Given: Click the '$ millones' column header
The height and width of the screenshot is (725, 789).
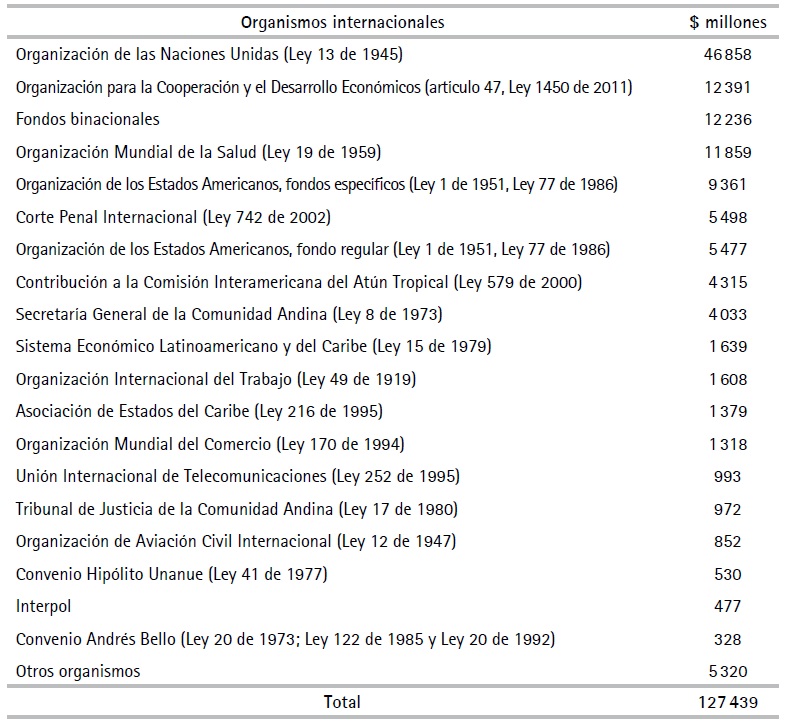Looking at the screenshot, I should 727,21.
